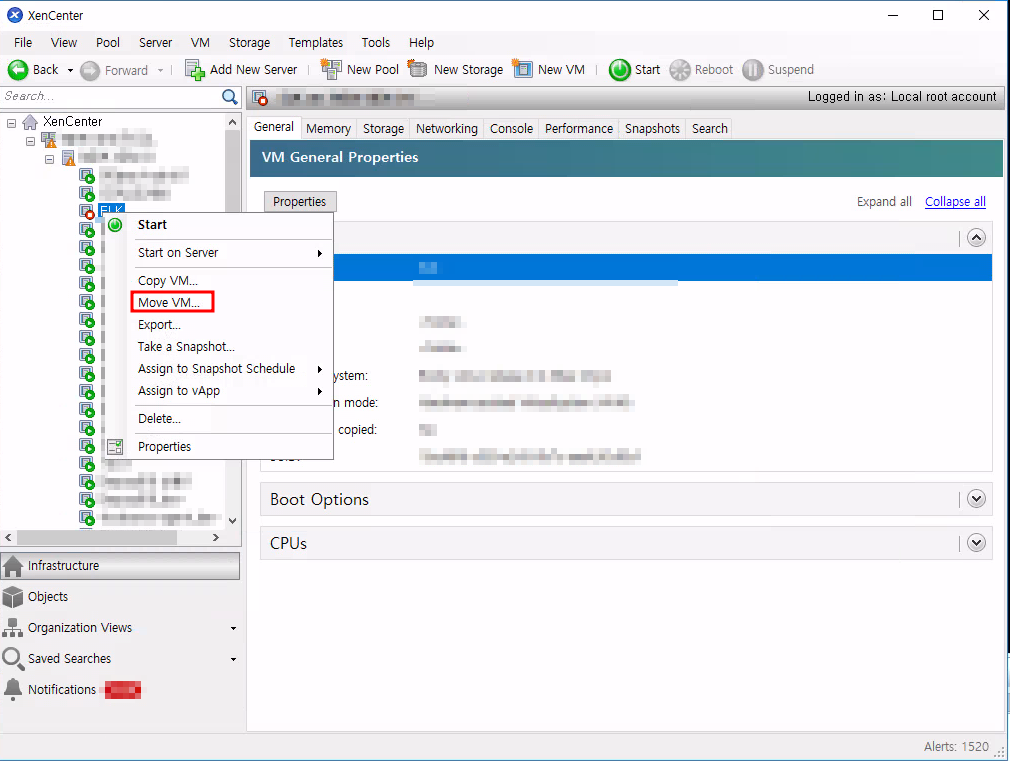Viewport: 1010px width, 761px height.
Task: Click the Infrastructure house icon
Action: [x=12, y=566]
